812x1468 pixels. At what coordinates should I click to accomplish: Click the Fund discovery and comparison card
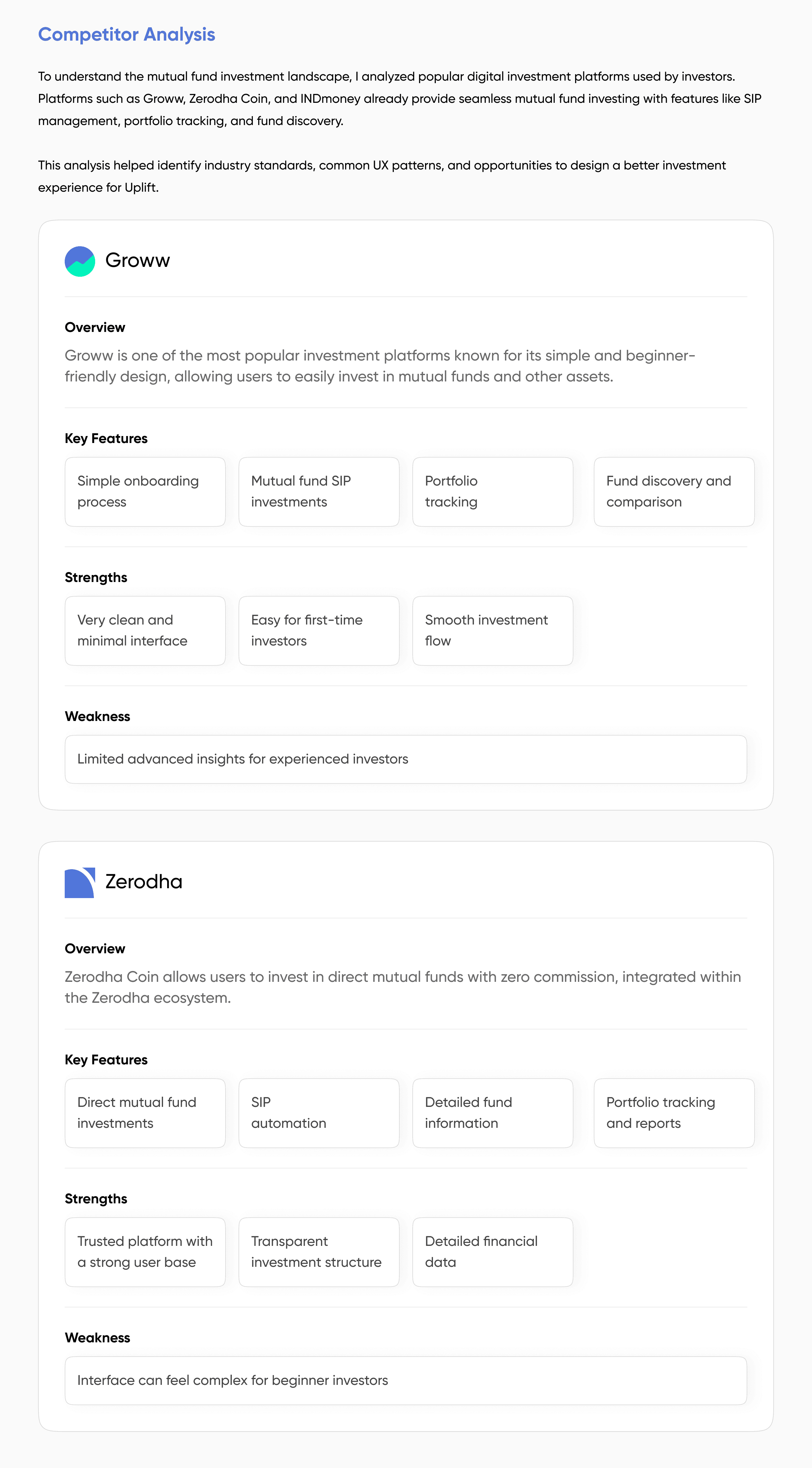(674, 491)
